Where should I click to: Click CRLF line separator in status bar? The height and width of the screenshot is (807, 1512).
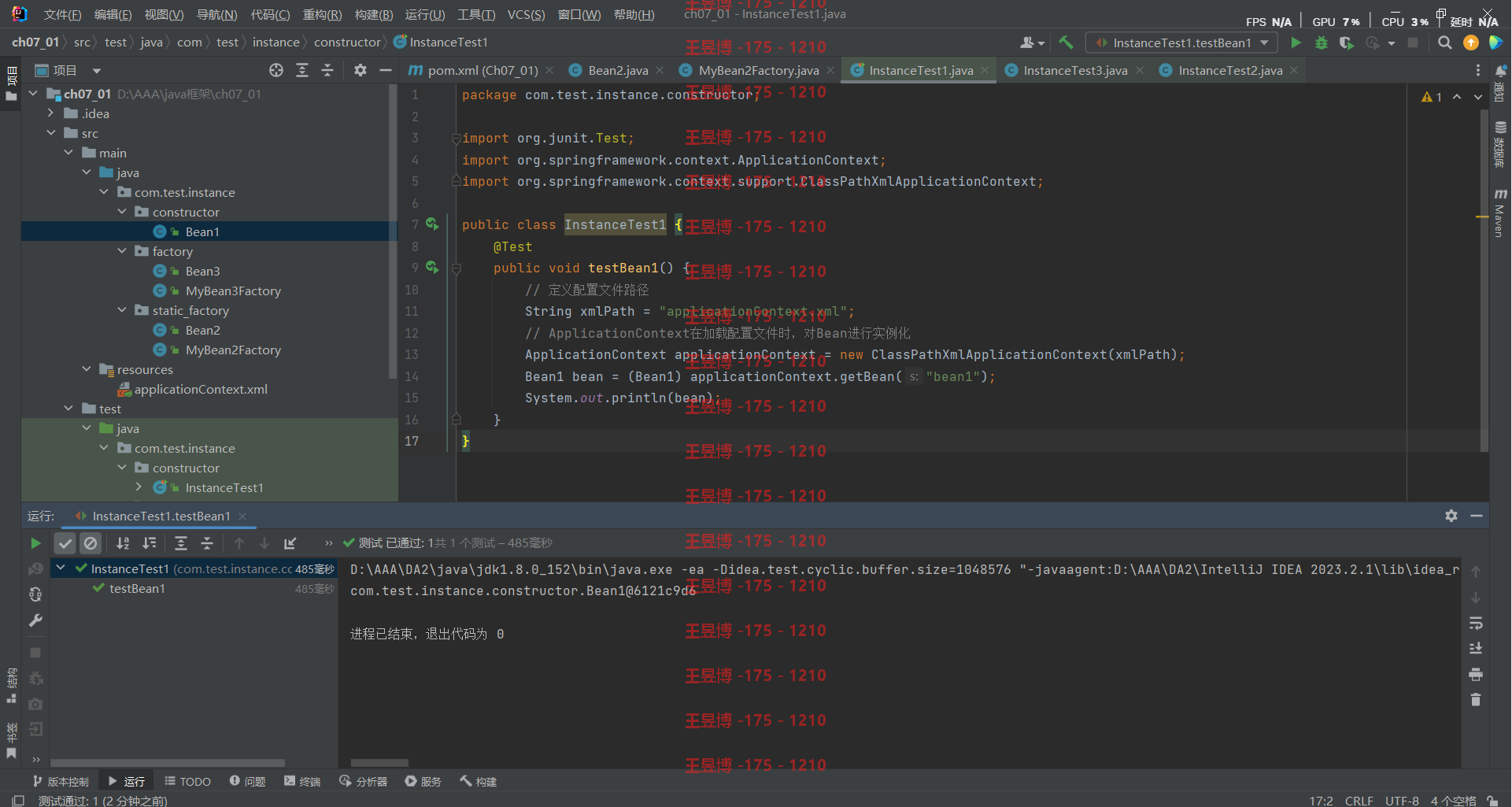pos(1359,801)
